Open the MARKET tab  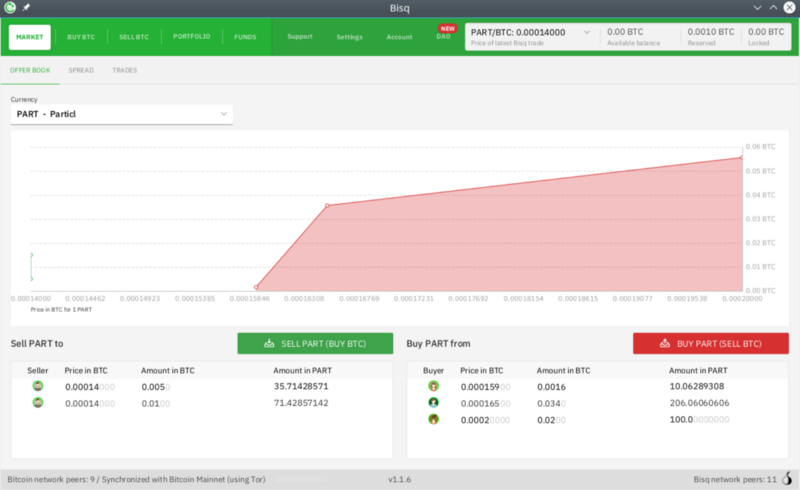(x=30, y=37)
